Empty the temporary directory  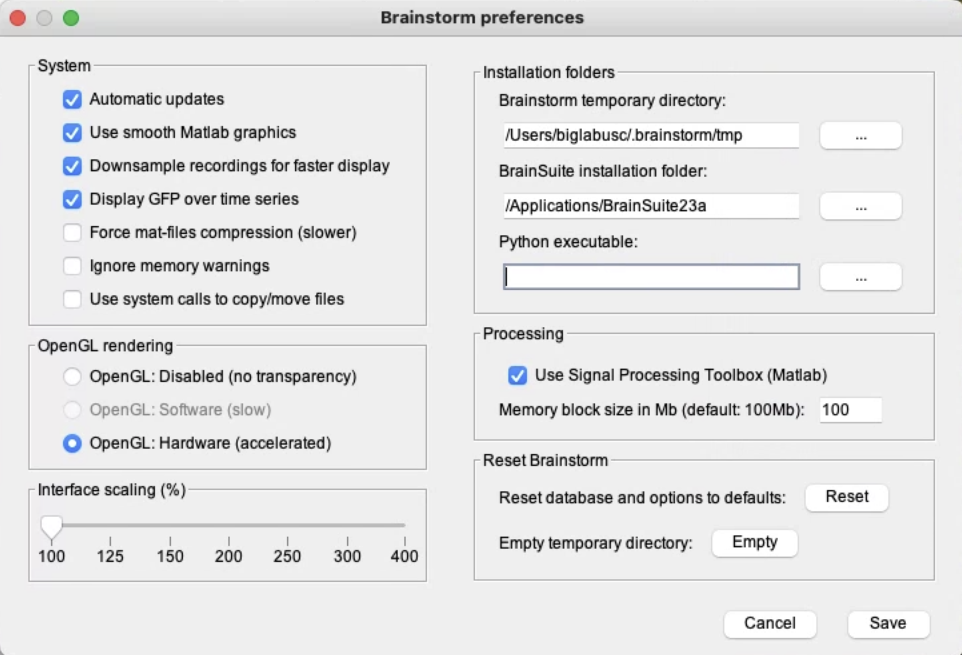point(754,542)
